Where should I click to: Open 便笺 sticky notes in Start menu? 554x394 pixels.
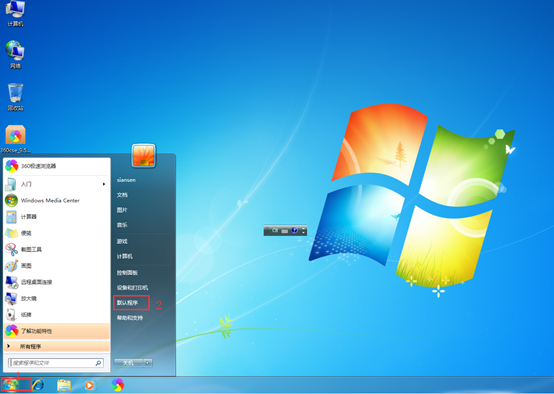coord(57,233)
